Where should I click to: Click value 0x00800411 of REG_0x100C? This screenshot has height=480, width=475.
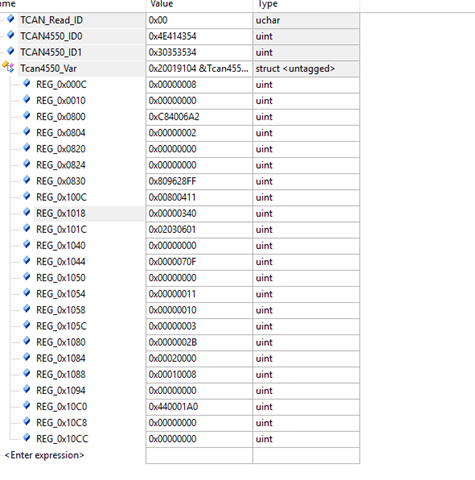click(172, 197)
